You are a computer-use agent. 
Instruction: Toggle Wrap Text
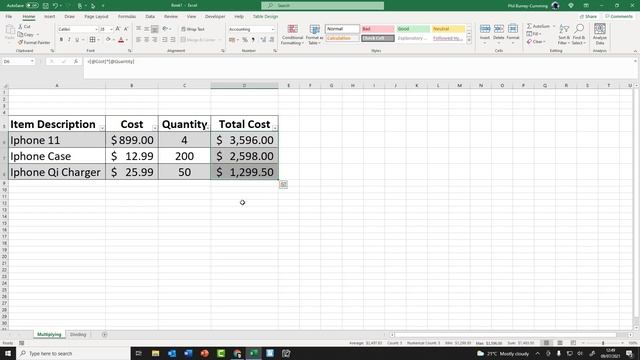point(193,29)
